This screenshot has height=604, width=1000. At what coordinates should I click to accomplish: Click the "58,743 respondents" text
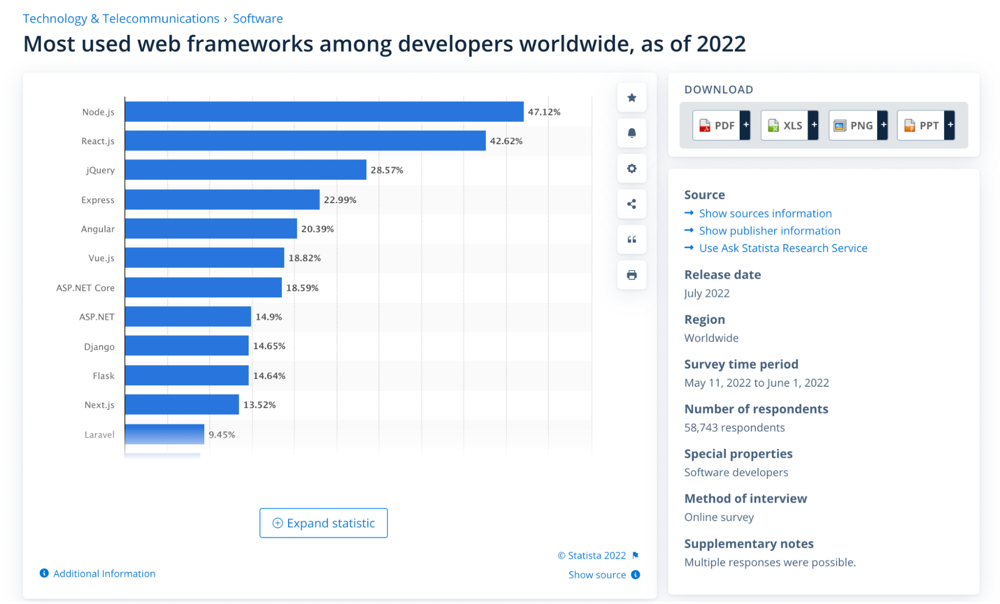click(735, 427)
